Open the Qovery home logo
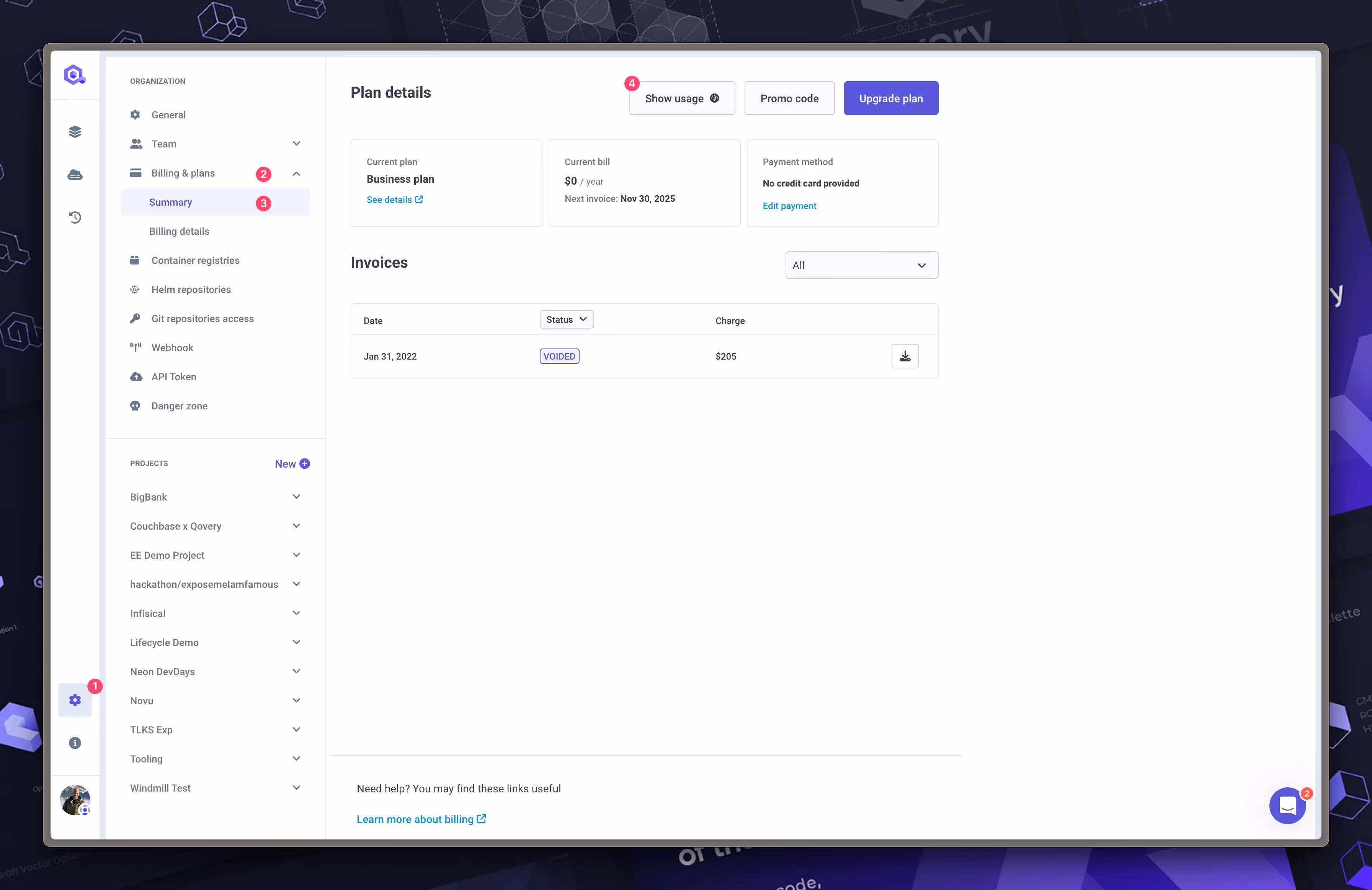 (x=74, y=74)
